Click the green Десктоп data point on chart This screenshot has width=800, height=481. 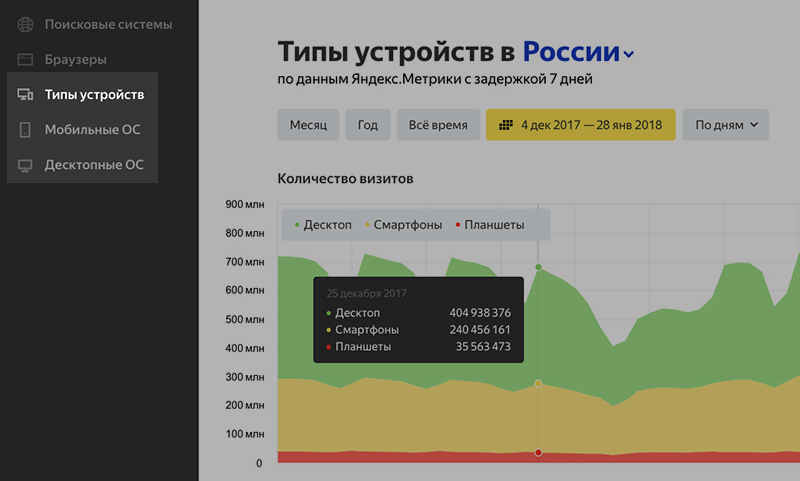click(539, 267)
